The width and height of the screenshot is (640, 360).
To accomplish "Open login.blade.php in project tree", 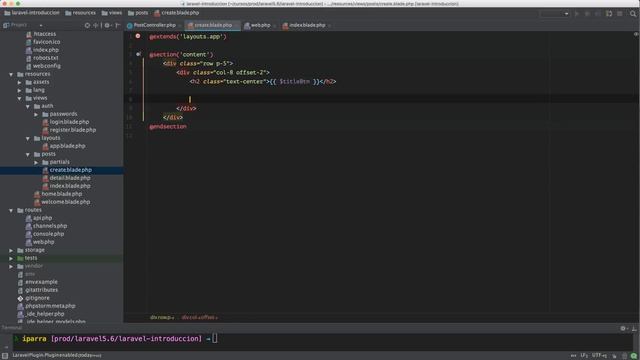I will point(65,122).
